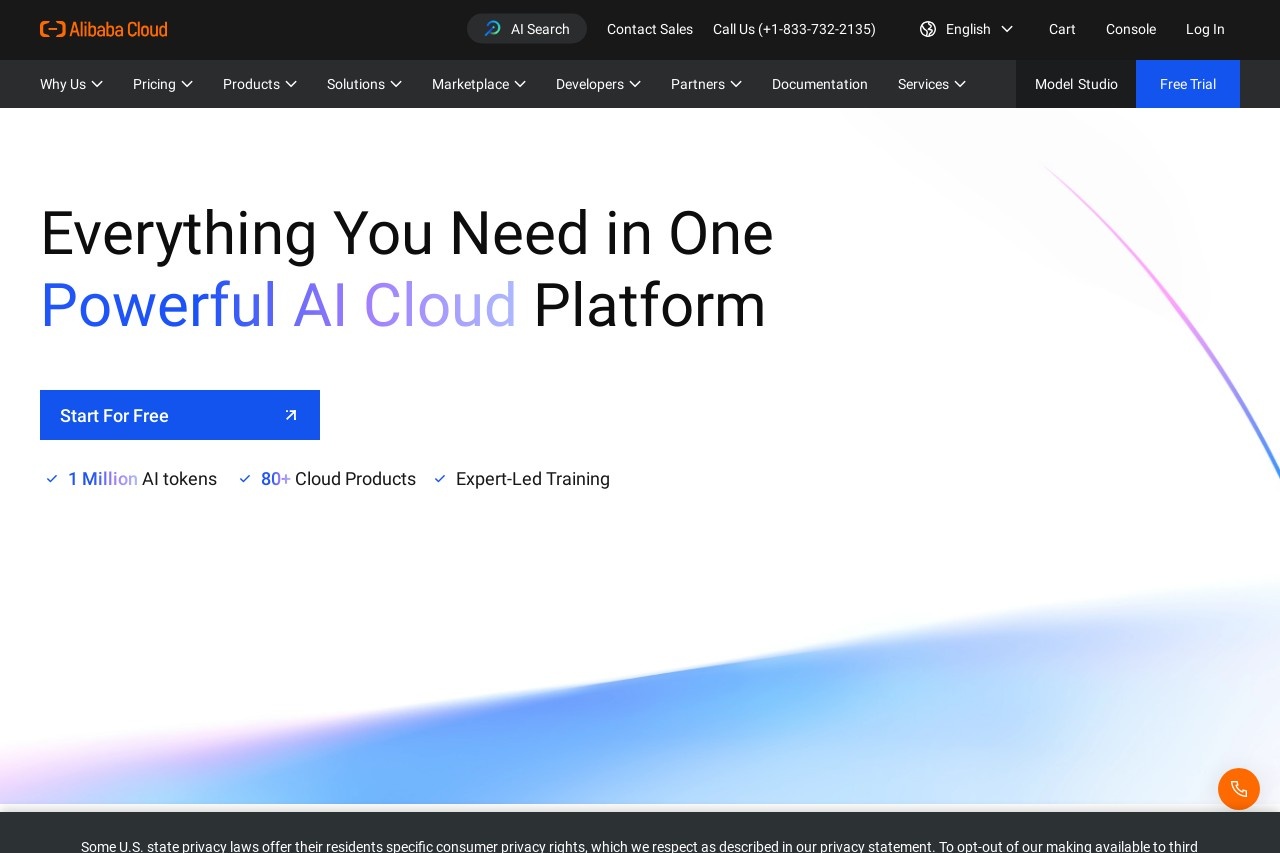
Task: Click the Free Trial button
Action: pos(1188,84)
